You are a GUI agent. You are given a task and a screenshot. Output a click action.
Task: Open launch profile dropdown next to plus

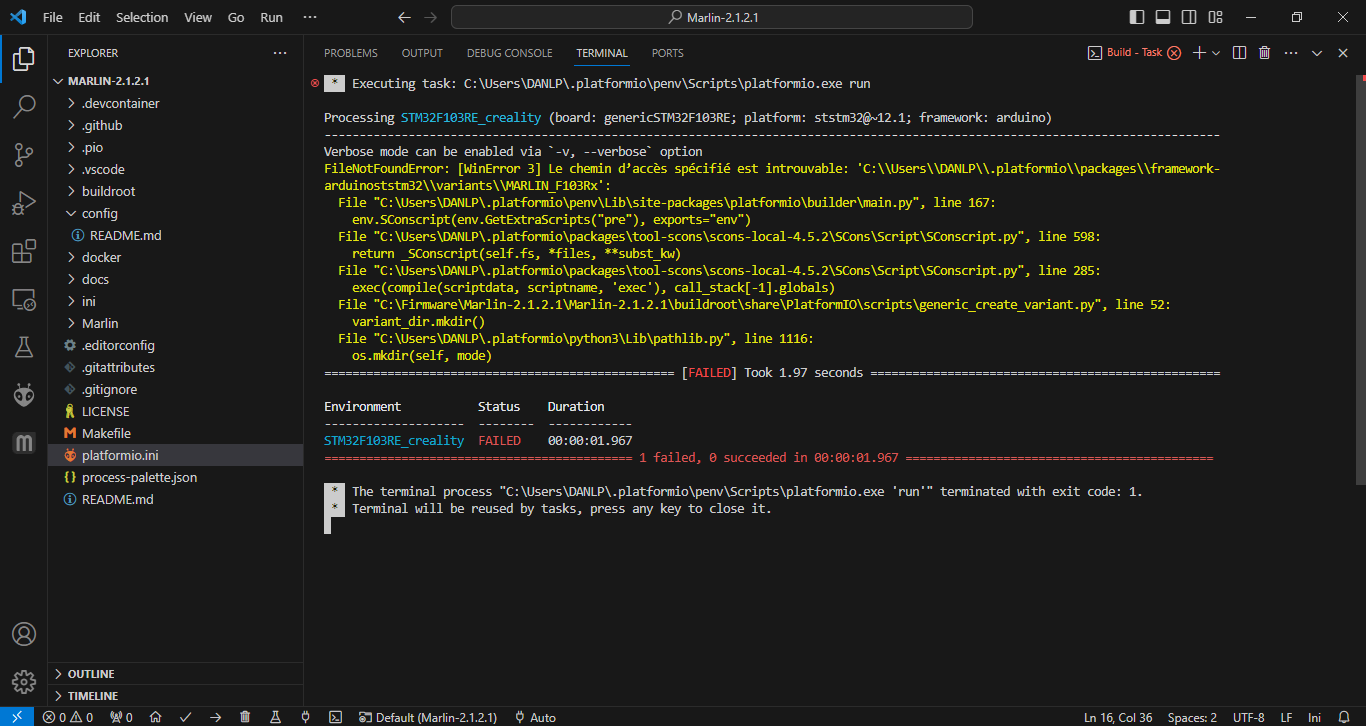coord(1216,53)
